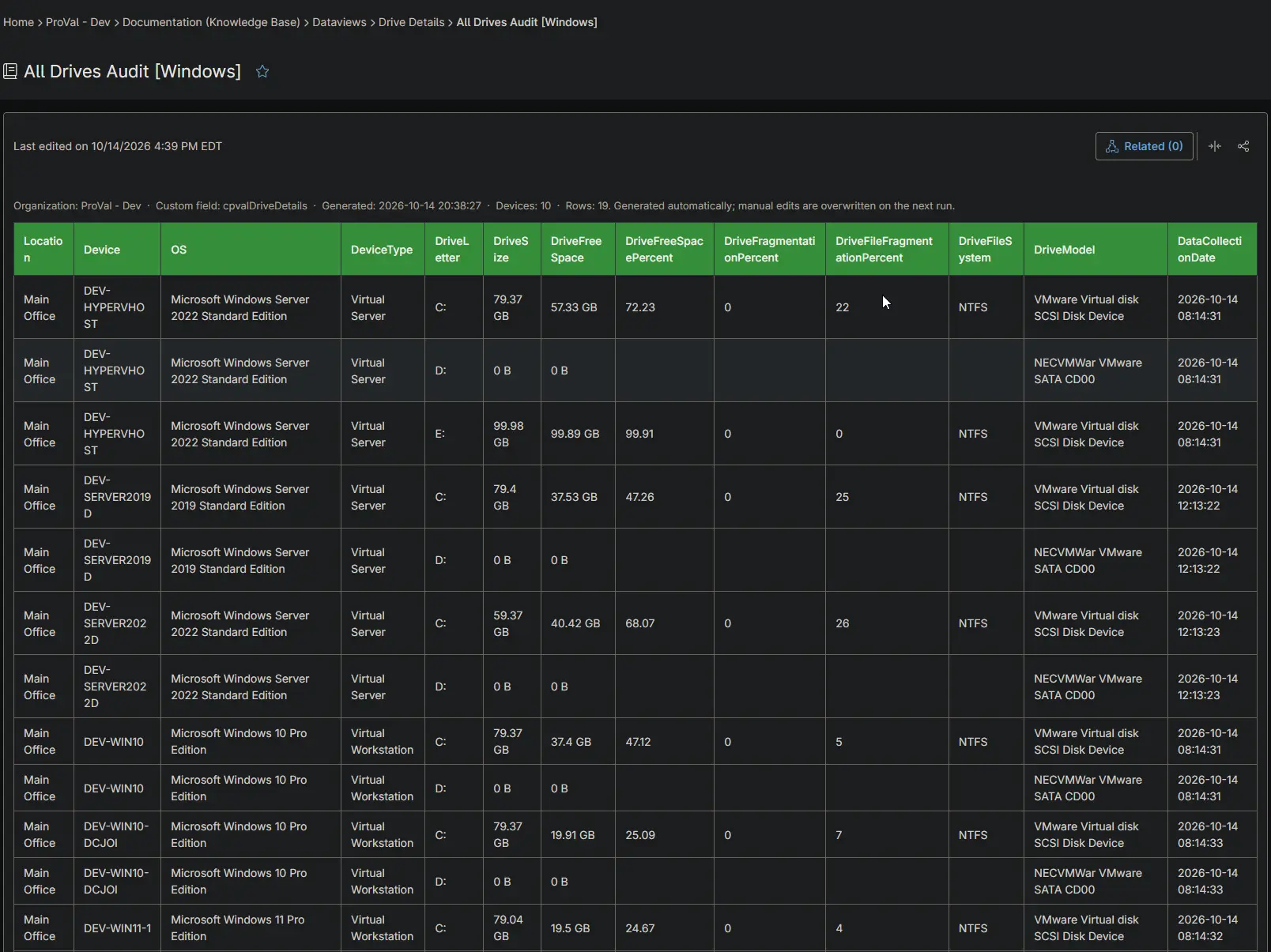Image resolution: width=1271 pixels, height=952 pixels.
Task: Click the DriveFreeSpacePercent column header
Action: 664,249
